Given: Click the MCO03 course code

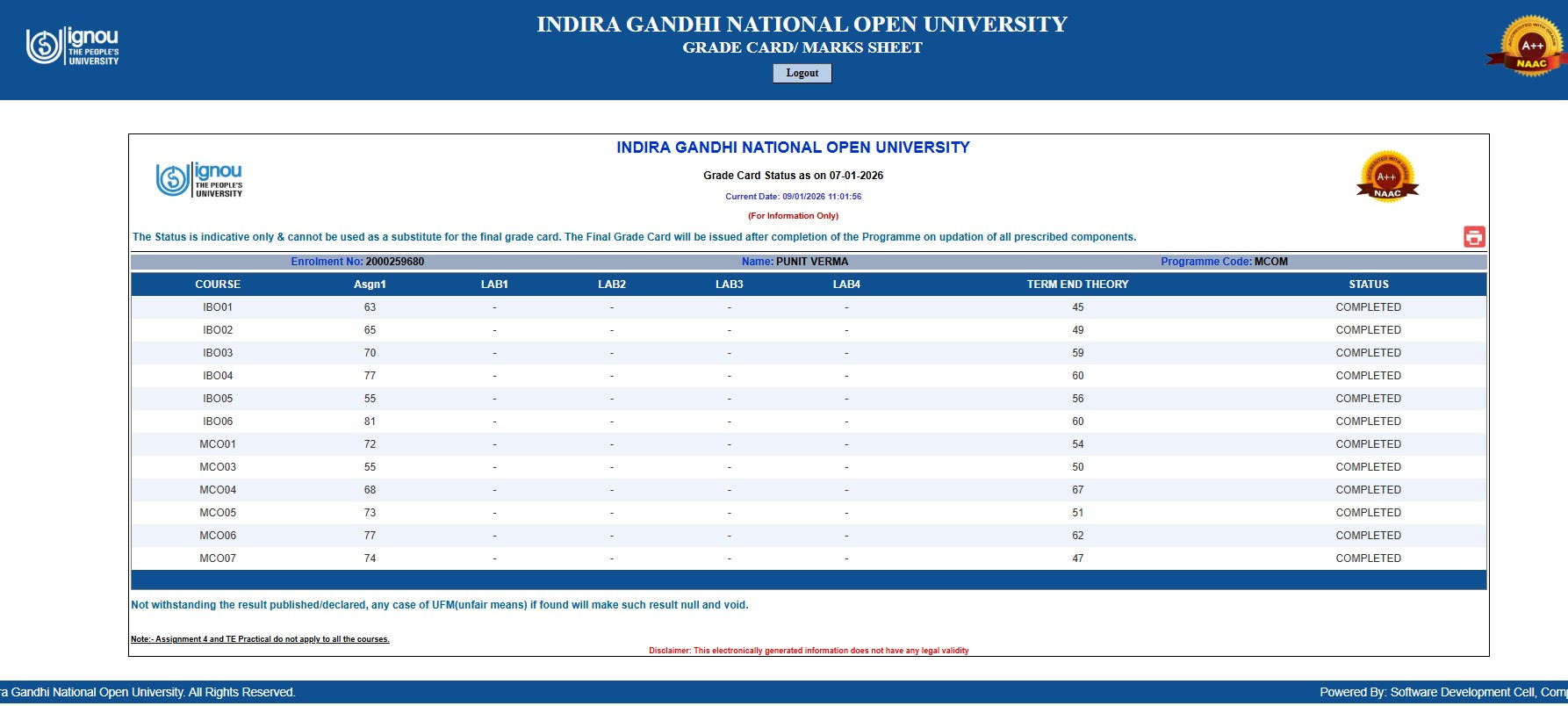Looking at the screenshot, I should pyautogui.click(x=218, y=467).
